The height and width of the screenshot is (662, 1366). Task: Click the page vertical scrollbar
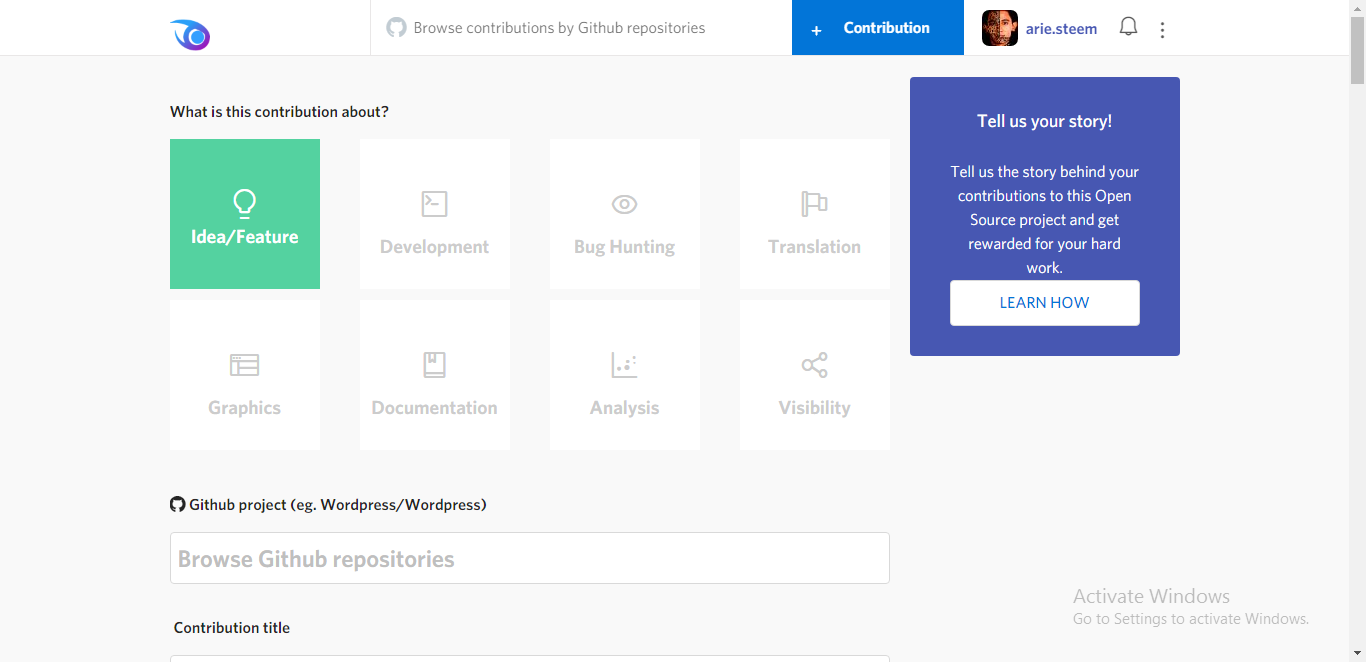point(1357,331)
